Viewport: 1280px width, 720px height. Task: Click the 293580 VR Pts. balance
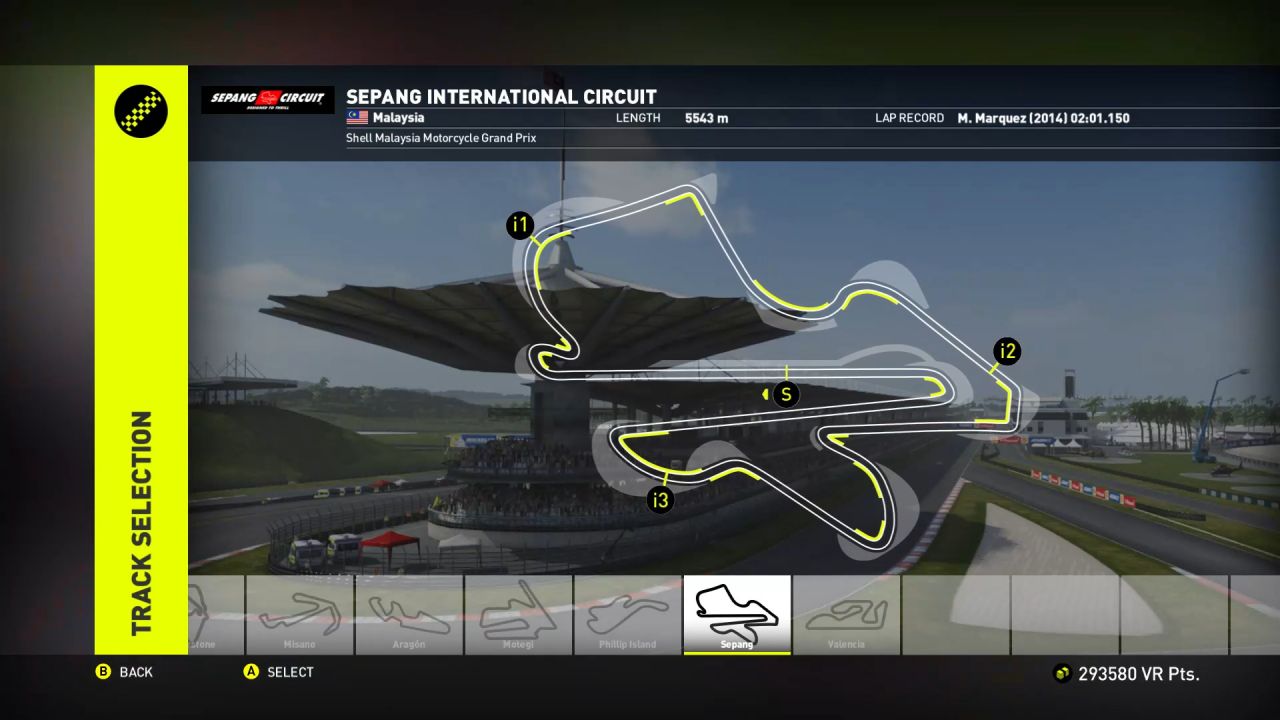pyautogui.click(x=1138, y=674)
